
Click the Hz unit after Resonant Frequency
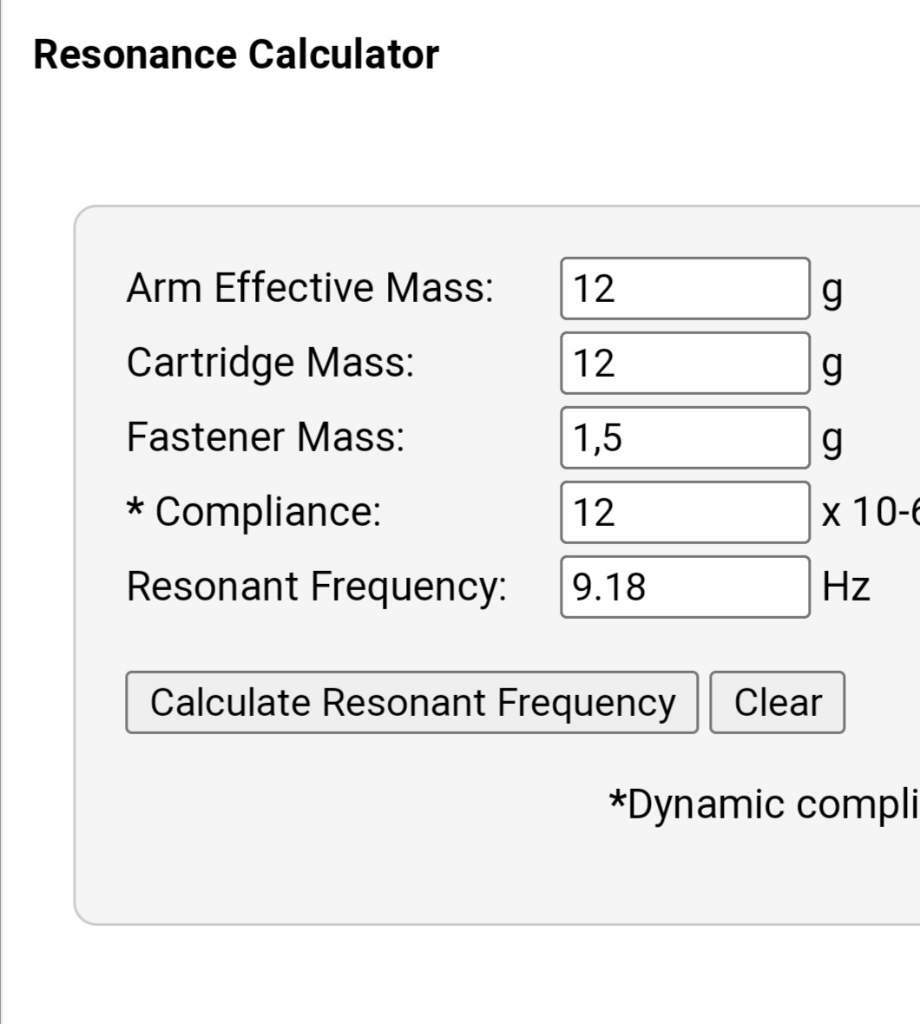pos(846,586)
